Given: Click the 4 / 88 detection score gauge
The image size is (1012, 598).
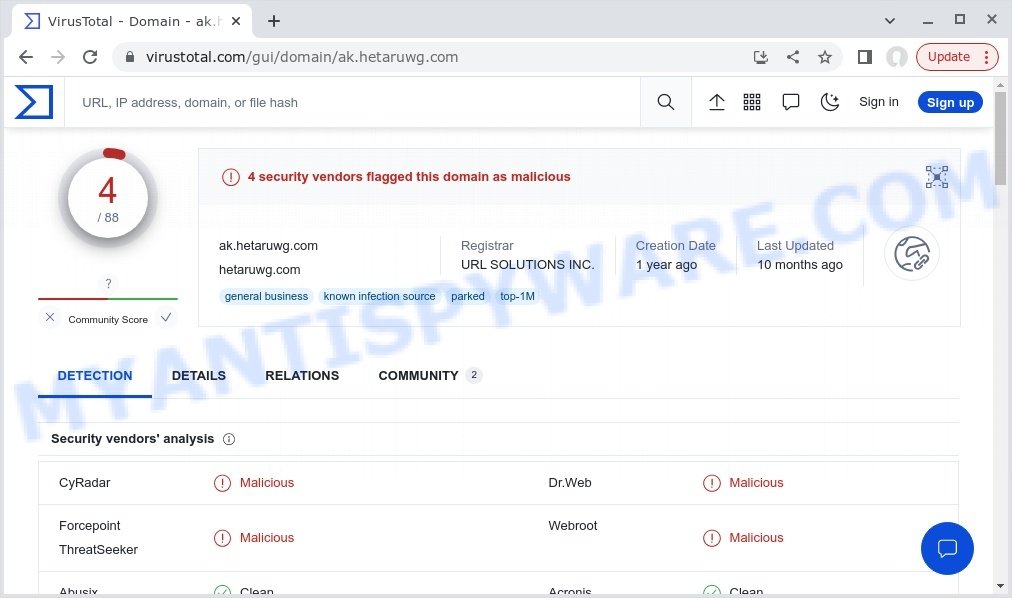Looking at the screenshot, I should 108,197.
